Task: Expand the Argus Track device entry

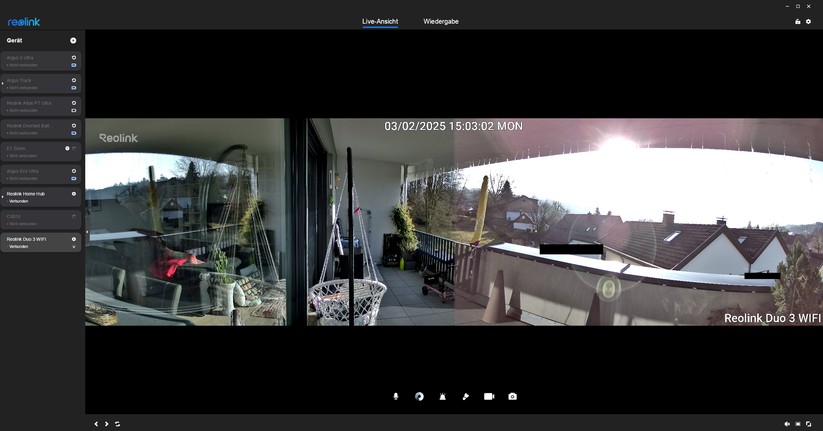Action: coord(3,84)
